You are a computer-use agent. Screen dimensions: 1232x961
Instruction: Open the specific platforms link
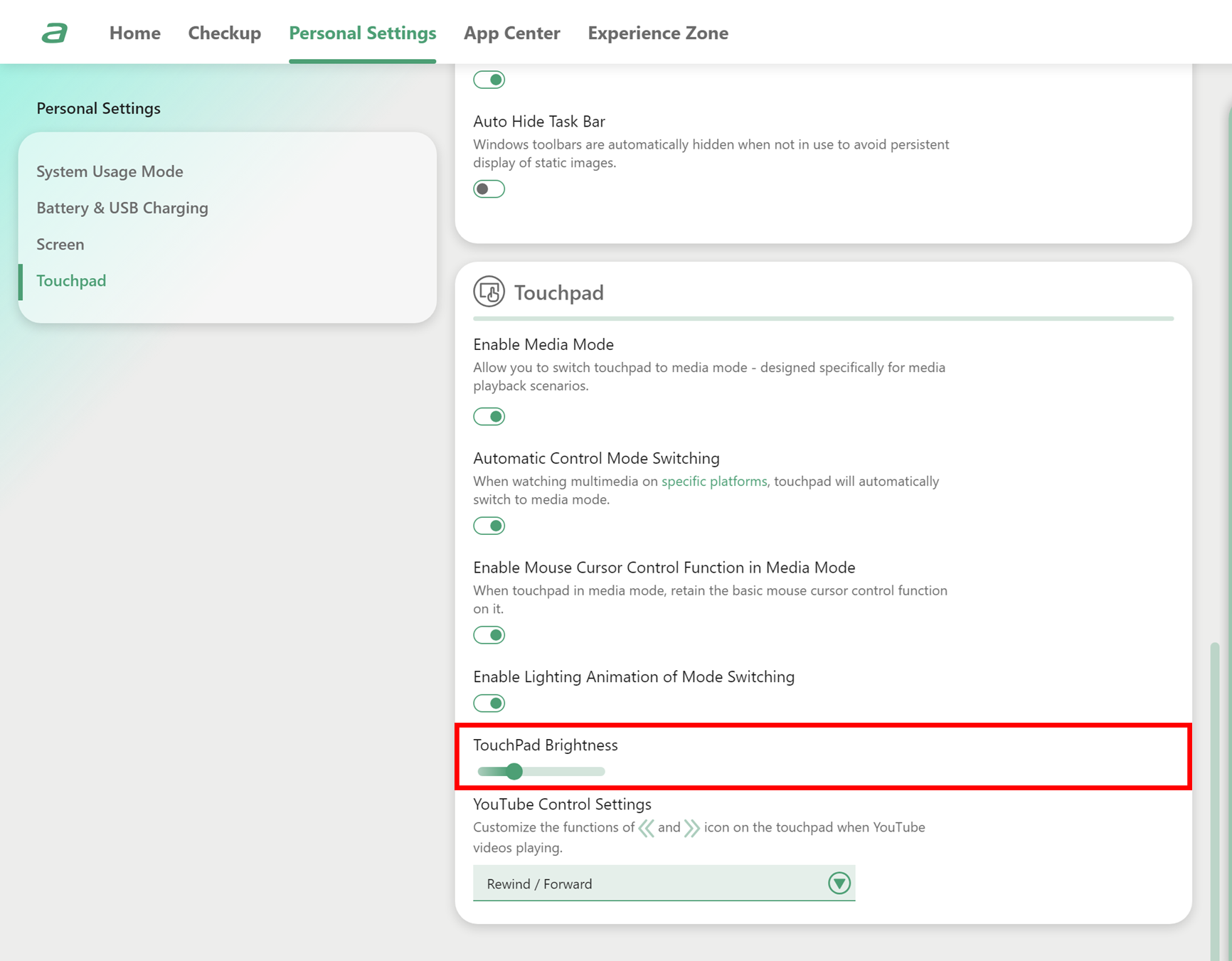714,482
